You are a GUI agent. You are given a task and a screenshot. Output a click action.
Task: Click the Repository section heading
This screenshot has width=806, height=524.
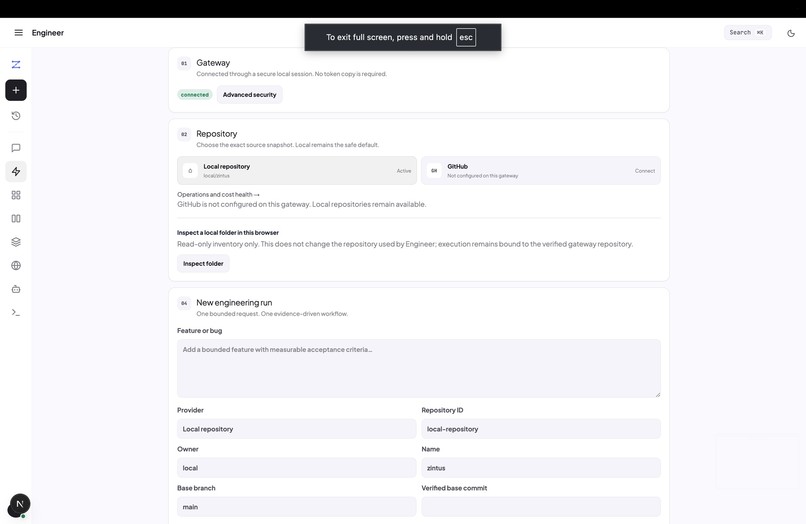[216, 134]
